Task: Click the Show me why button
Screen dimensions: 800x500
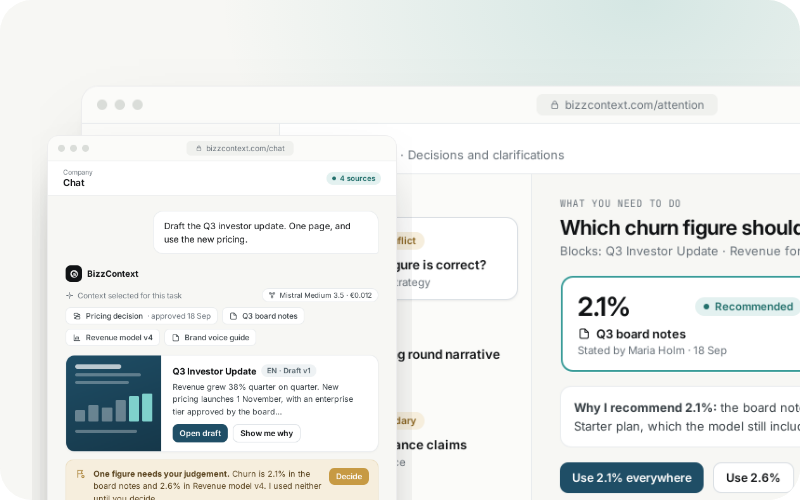Action: [266, 433]
